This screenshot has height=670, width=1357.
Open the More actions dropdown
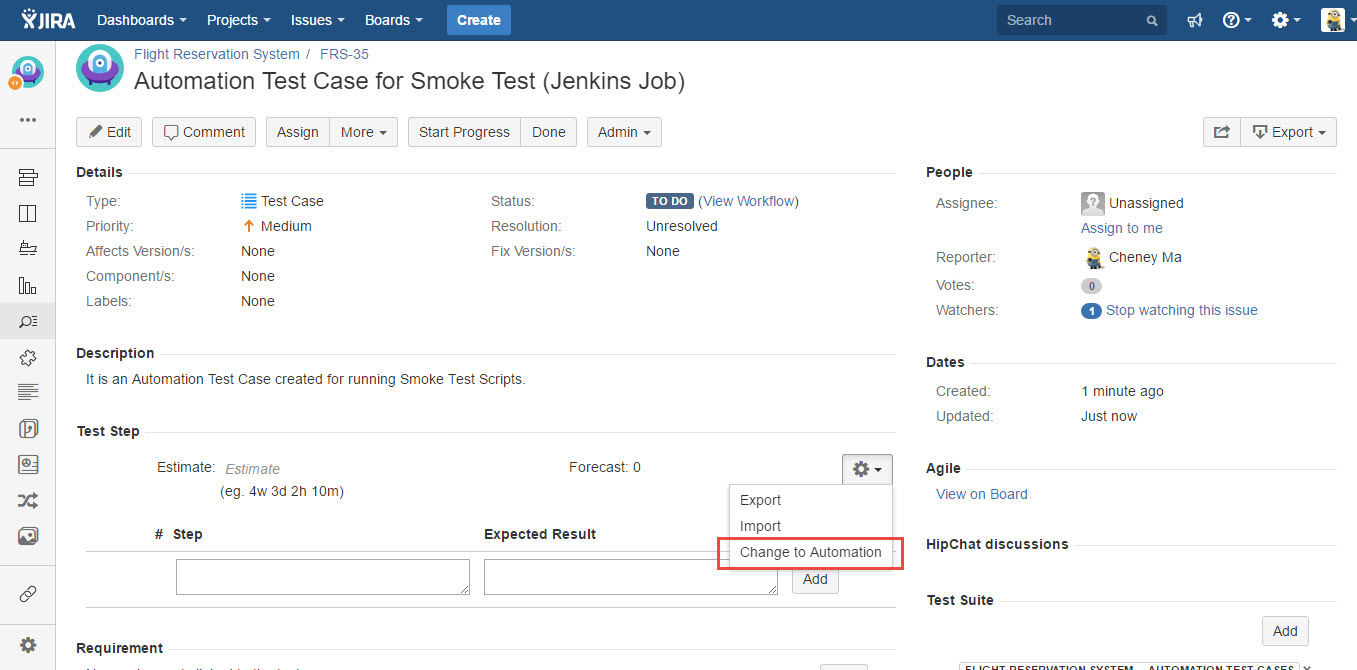[363, 132]
